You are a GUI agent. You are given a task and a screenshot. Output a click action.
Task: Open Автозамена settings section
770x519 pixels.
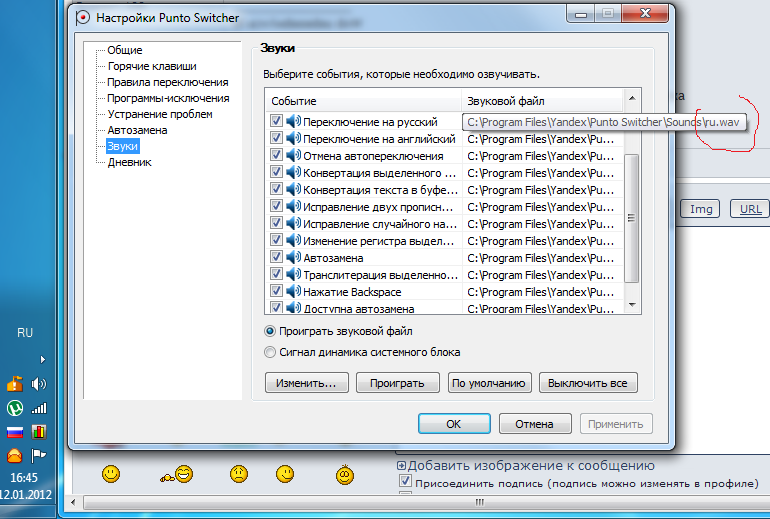[x=137, y=131]
